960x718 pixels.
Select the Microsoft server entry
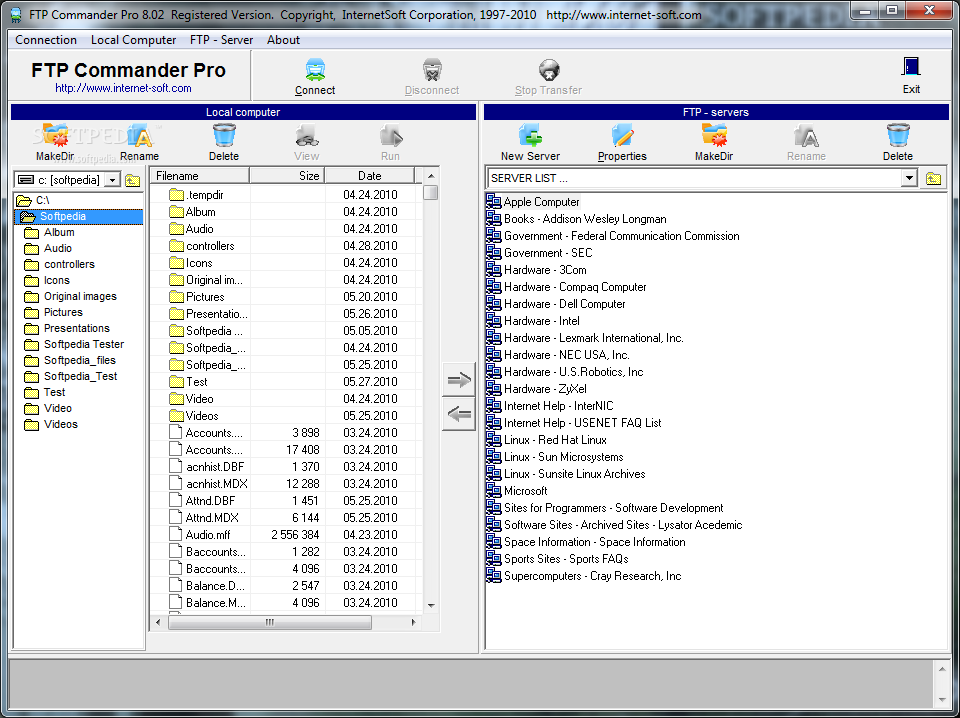525,491
